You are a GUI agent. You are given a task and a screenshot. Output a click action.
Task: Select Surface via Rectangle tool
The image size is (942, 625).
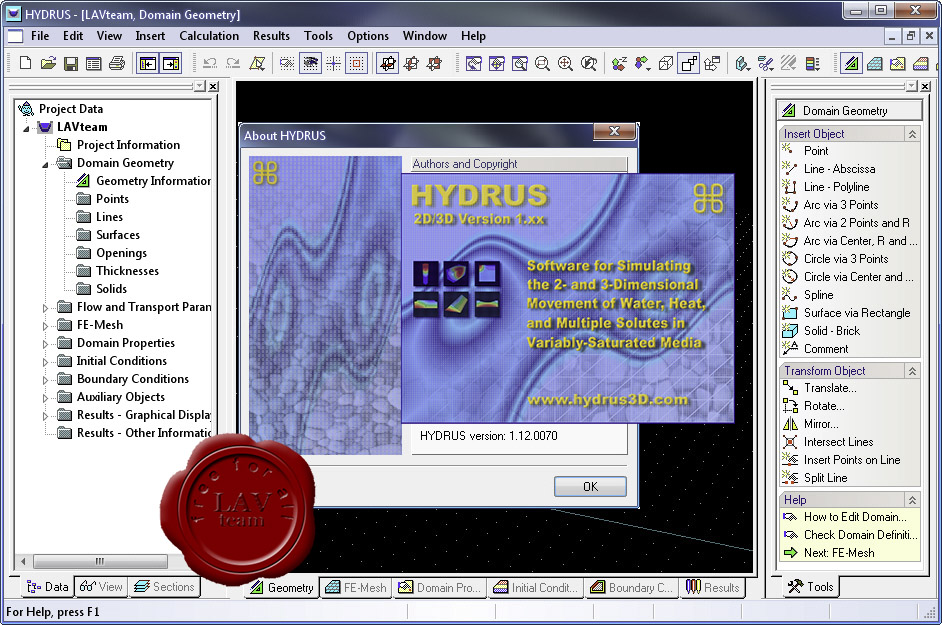pyautogui.click(x=857, y=312)
